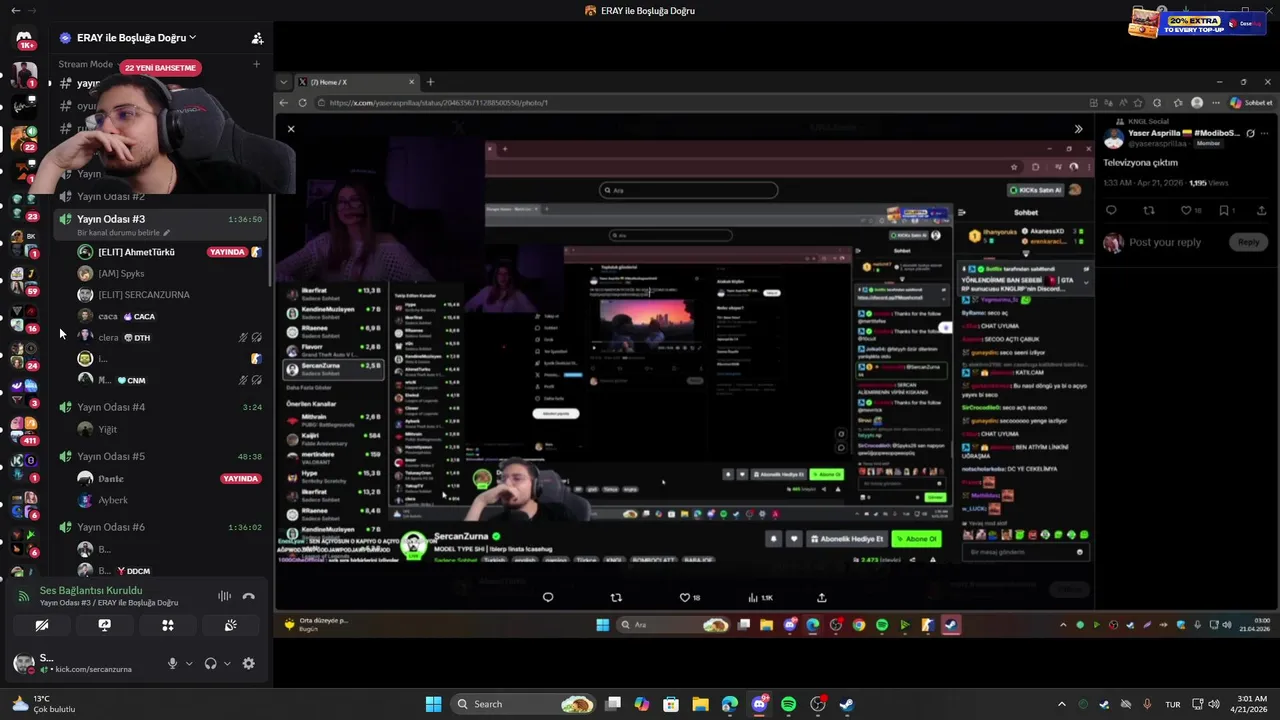Image resolution: width=1280 pixels, height=720 pixels.
Task: Expand microphone input options arrow
Action: 189,663
